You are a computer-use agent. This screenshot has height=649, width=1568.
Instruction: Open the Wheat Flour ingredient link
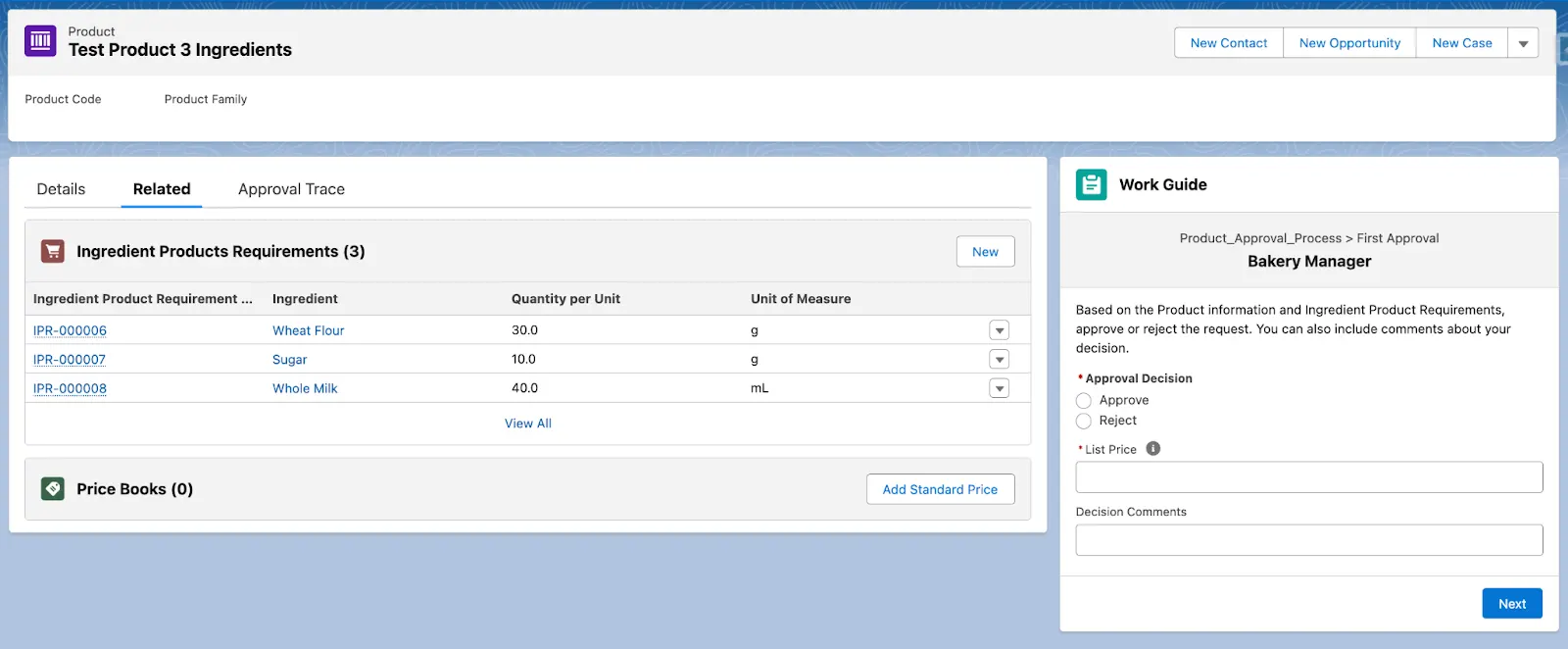(x=309, y=330)
